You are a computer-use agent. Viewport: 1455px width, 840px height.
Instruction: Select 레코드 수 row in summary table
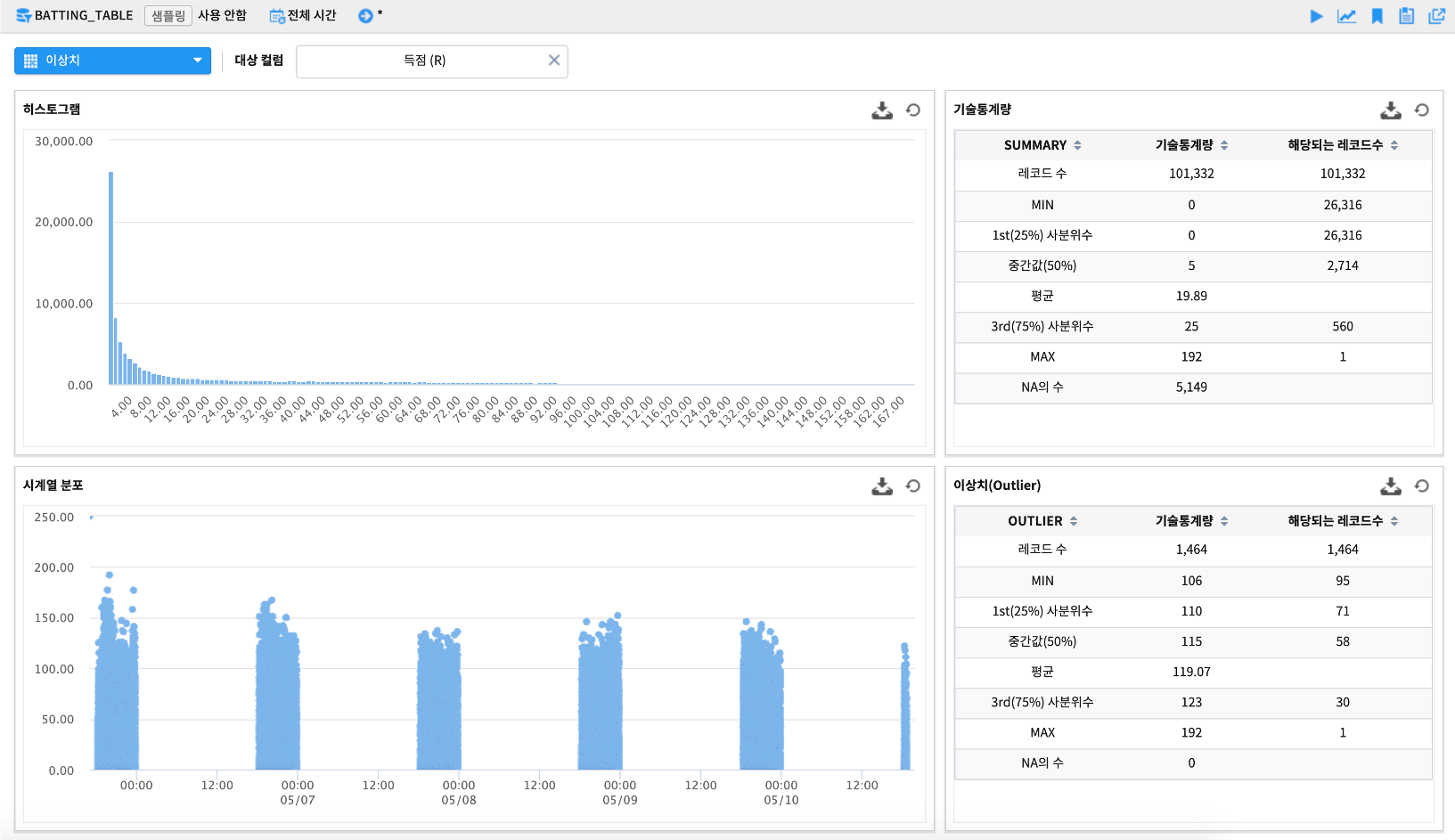point(1193,174)
